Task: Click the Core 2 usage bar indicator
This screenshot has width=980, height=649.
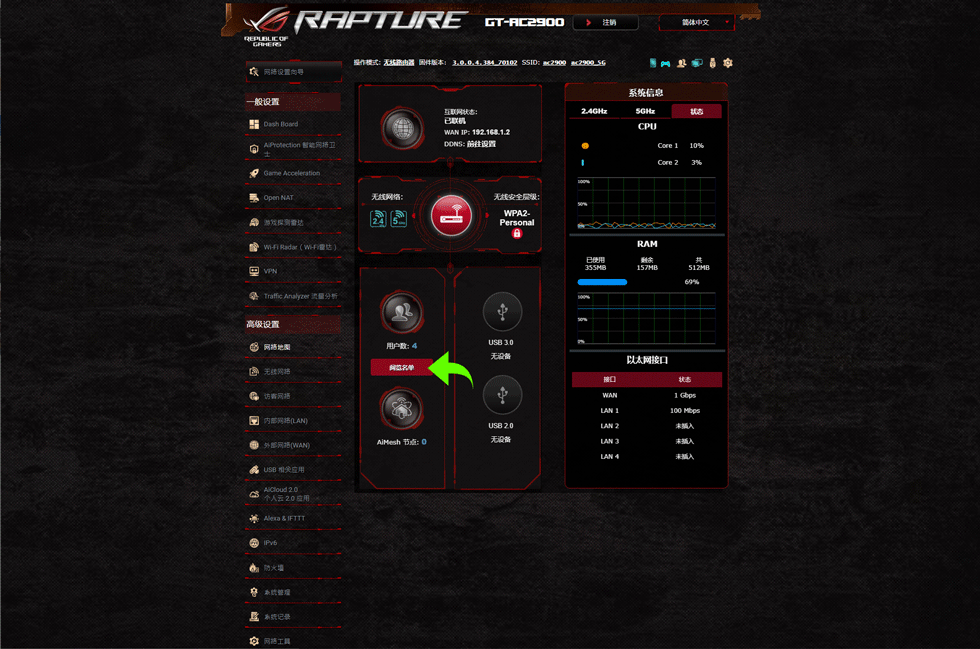Action: 582,163
